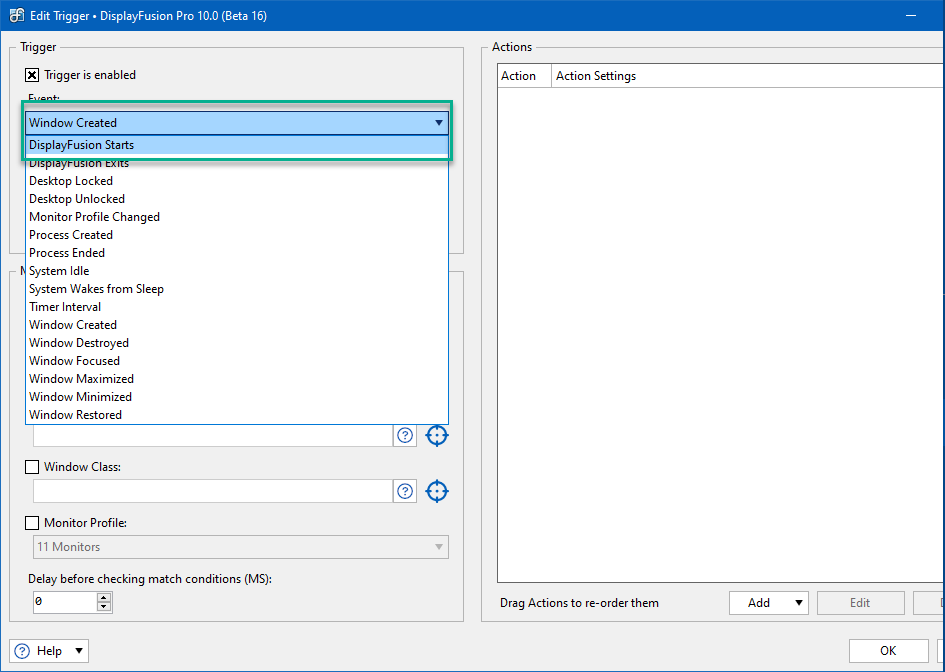Click the Help button
The width and height of the screenshot is (945, 672).
[x=49, y=651]
